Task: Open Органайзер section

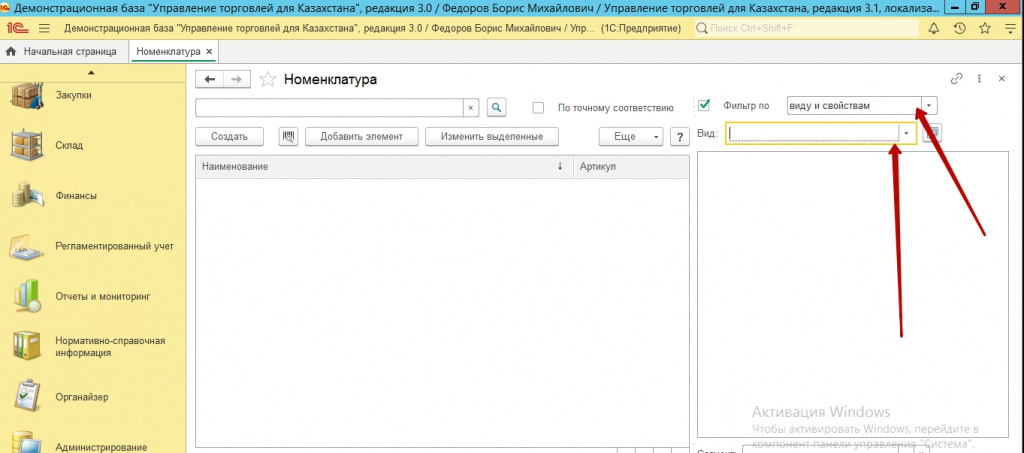Action: pos(82,397)
